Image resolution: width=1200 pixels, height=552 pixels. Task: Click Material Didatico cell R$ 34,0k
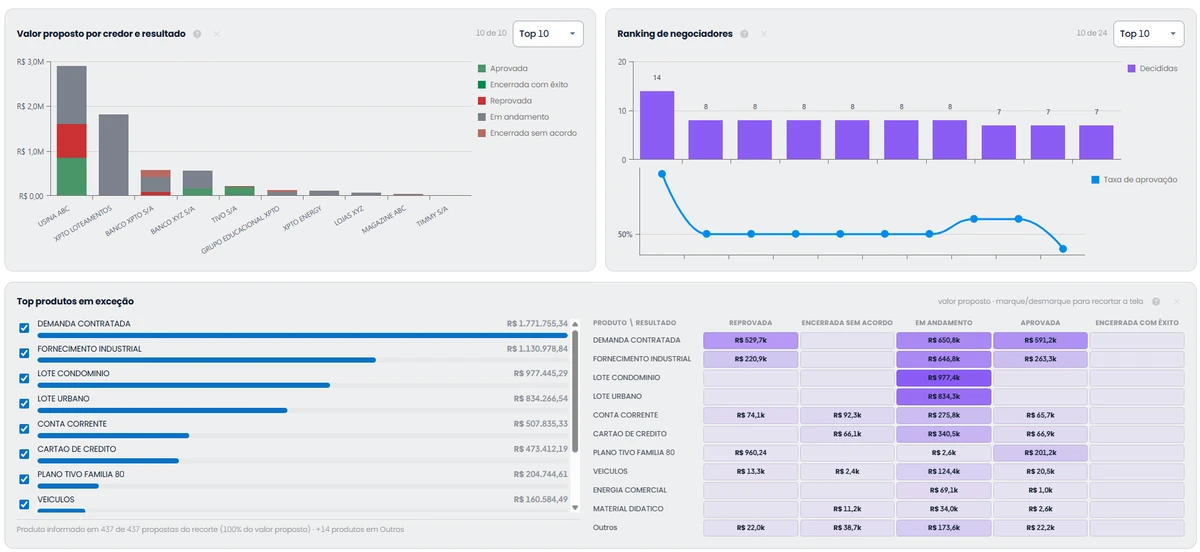pos(943,509)
